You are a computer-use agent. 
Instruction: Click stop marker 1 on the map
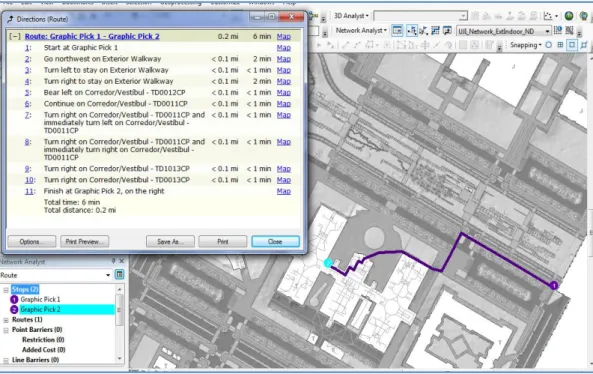click(554, 286)
